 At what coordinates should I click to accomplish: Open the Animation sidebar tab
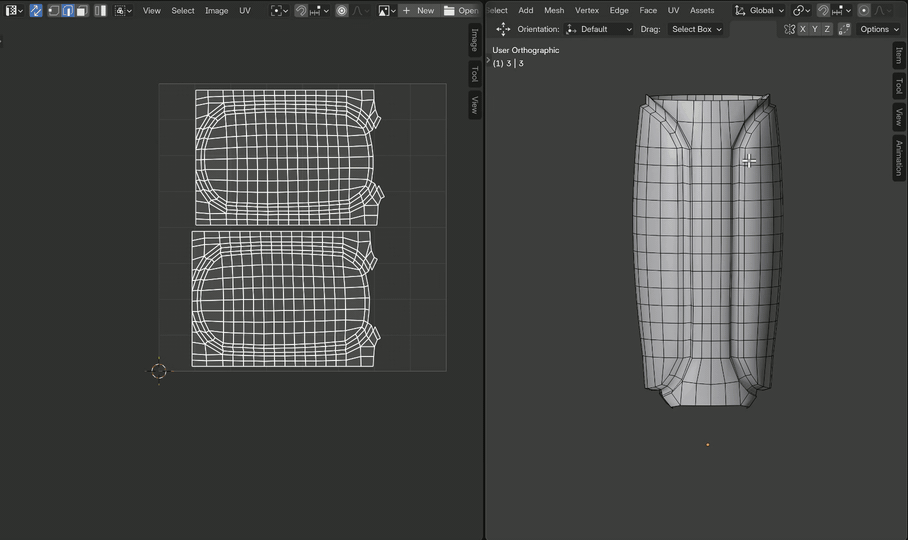click(899, 158)
